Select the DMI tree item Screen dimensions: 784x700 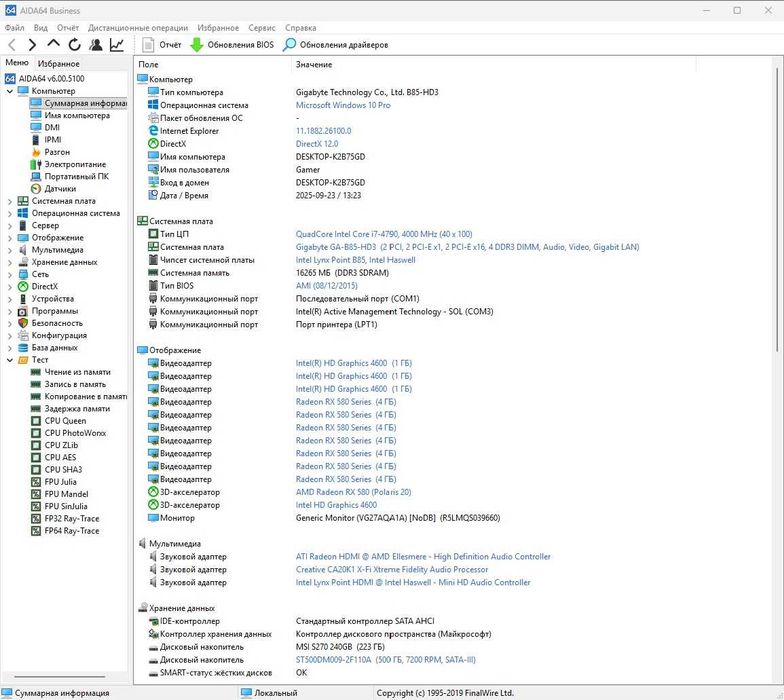pos(52,128)
